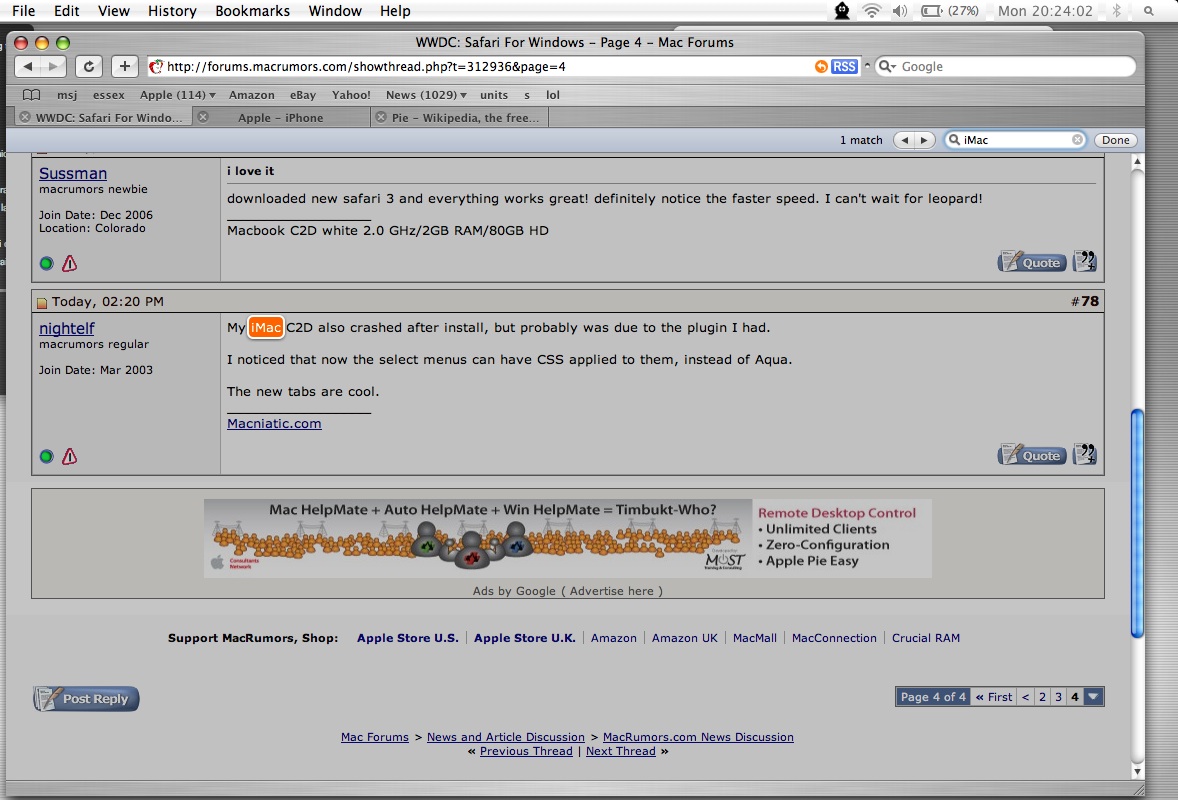Click nightelf's online status green dot

[x=47, y=457]
